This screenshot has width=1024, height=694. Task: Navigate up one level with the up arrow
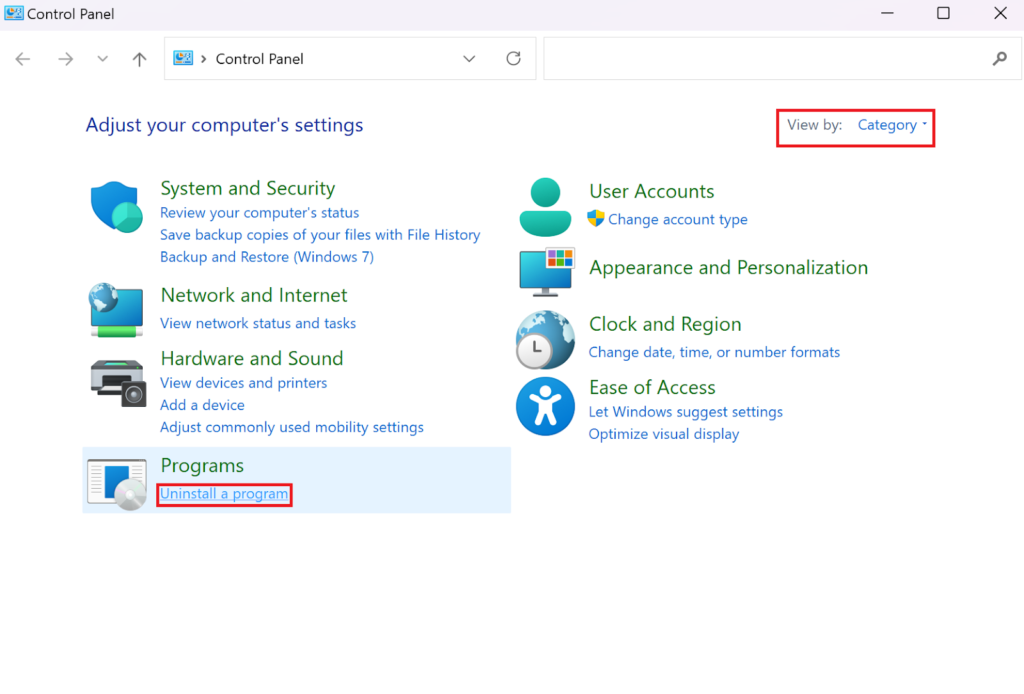coord(139,58)
